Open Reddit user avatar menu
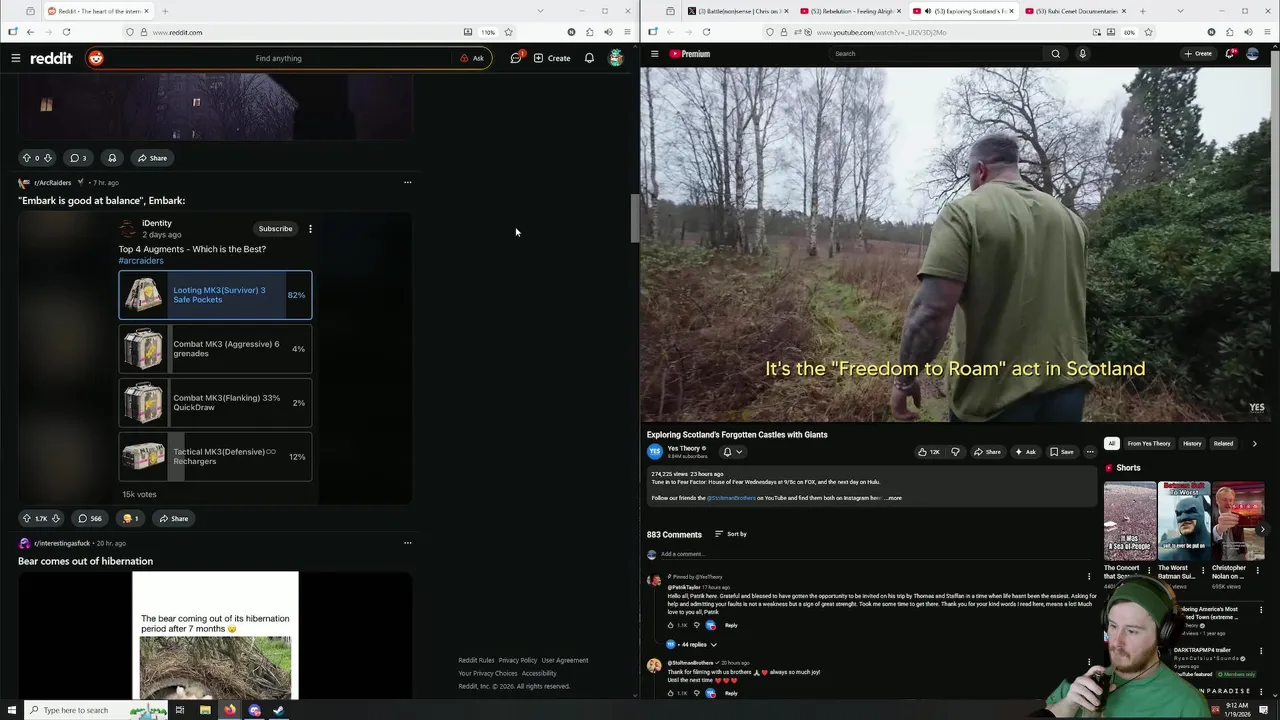The image size is (1280, 720). 616,58
